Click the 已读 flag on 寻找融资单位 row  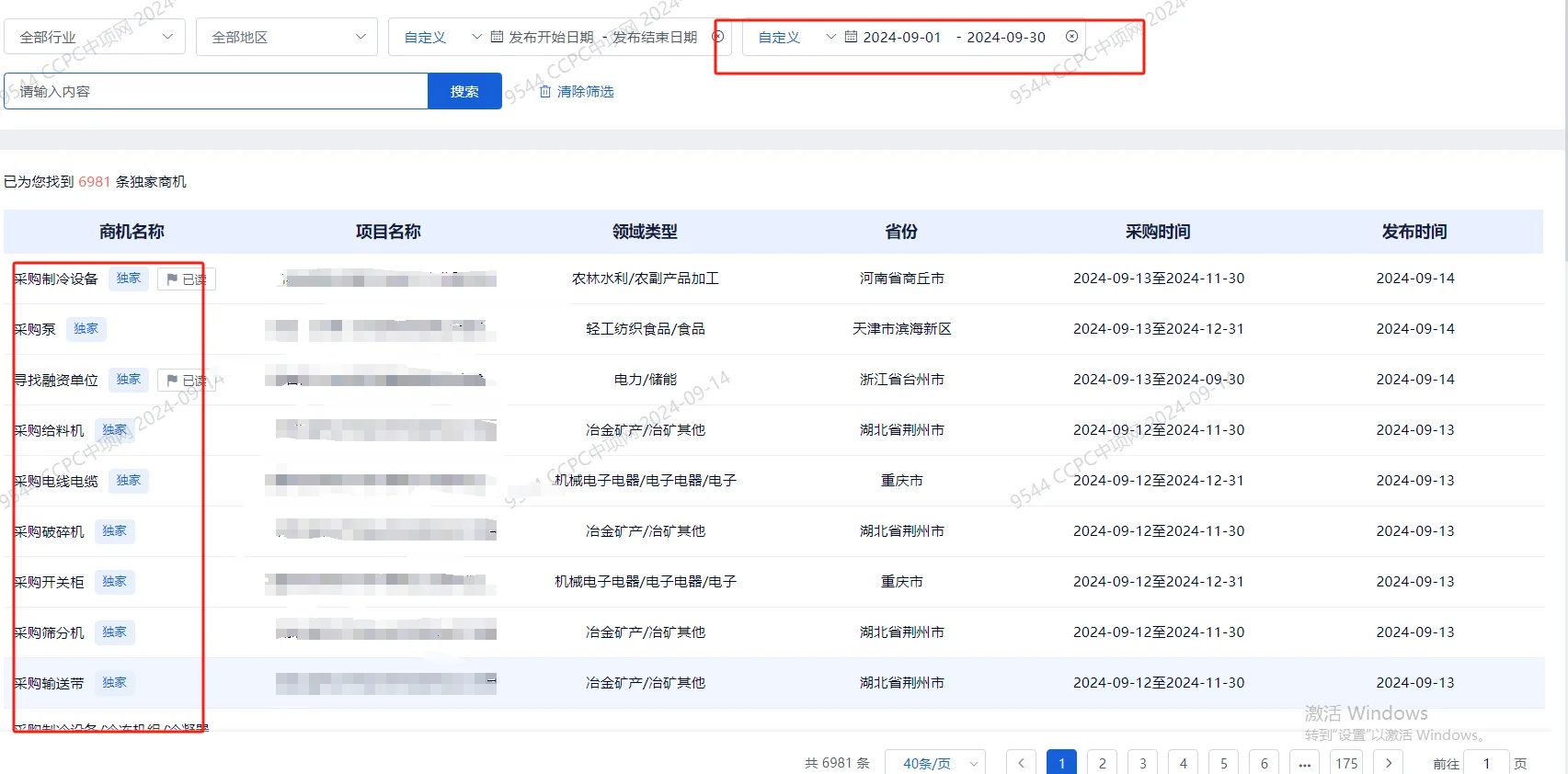click(187, 381)
